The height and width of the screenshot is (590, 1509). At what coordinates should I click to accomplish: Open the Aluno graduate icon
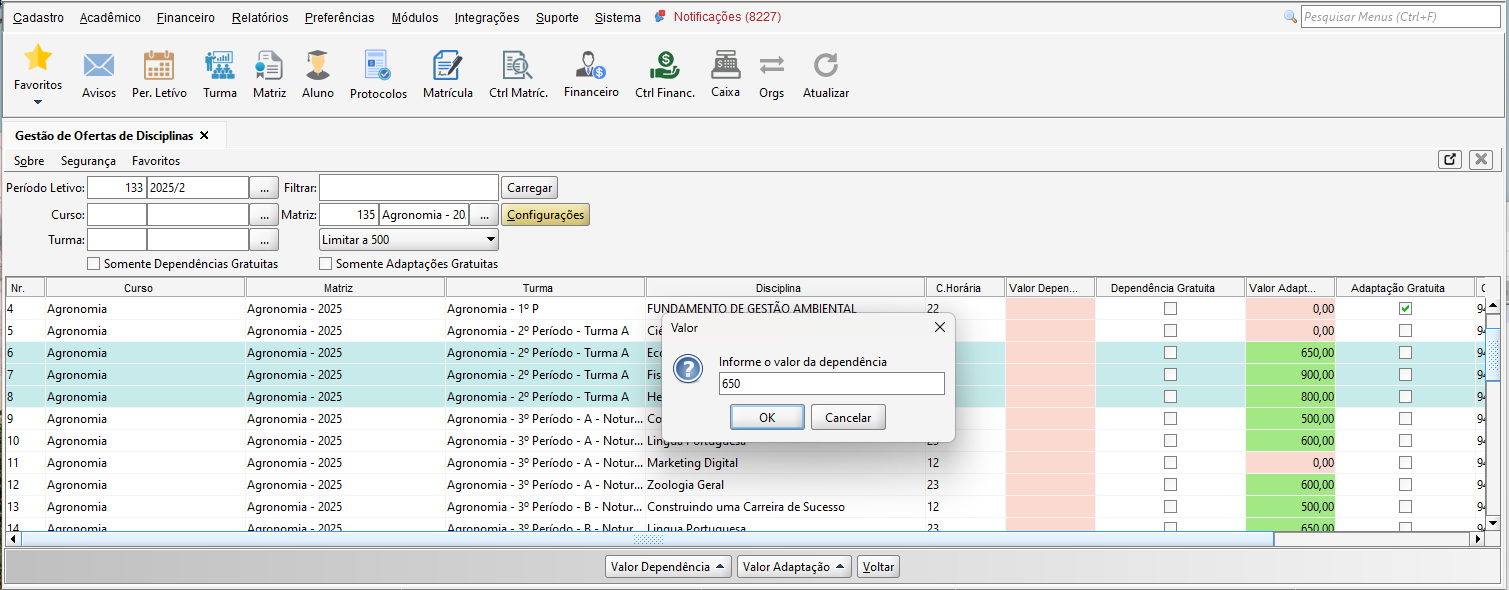(x=318, y=66)
